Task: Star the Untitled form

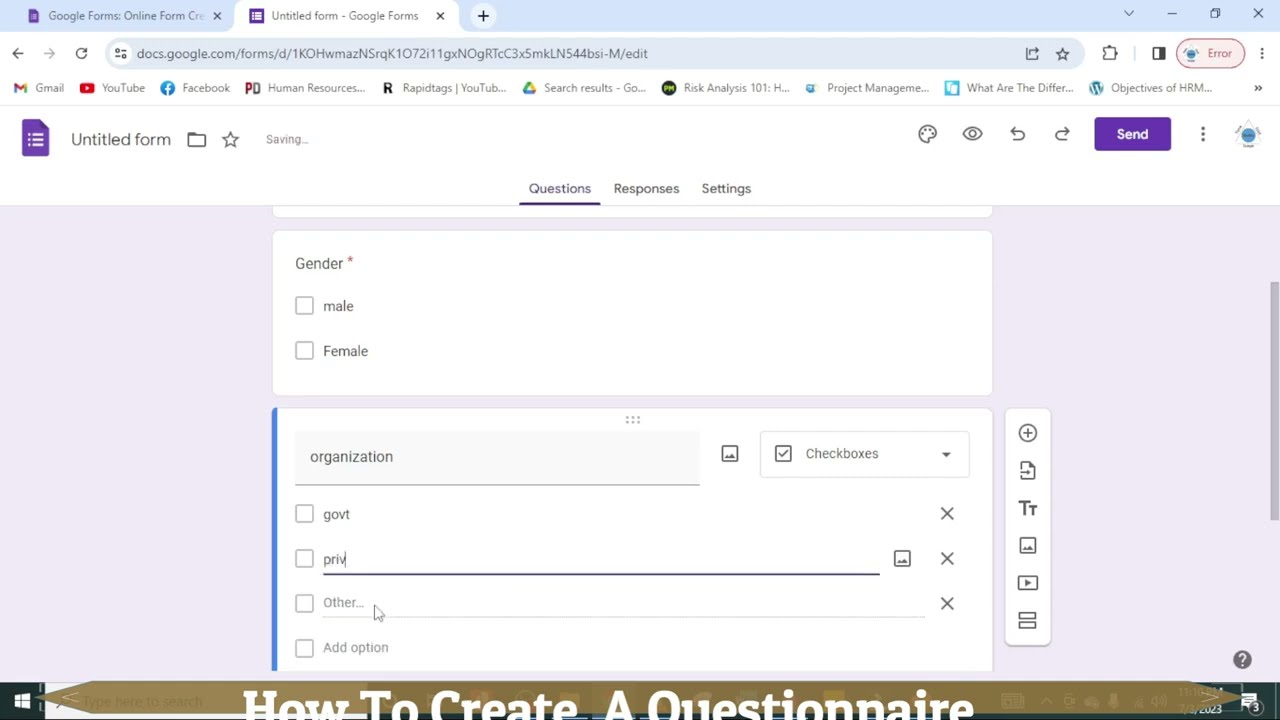Action: (x=230, y=140)
